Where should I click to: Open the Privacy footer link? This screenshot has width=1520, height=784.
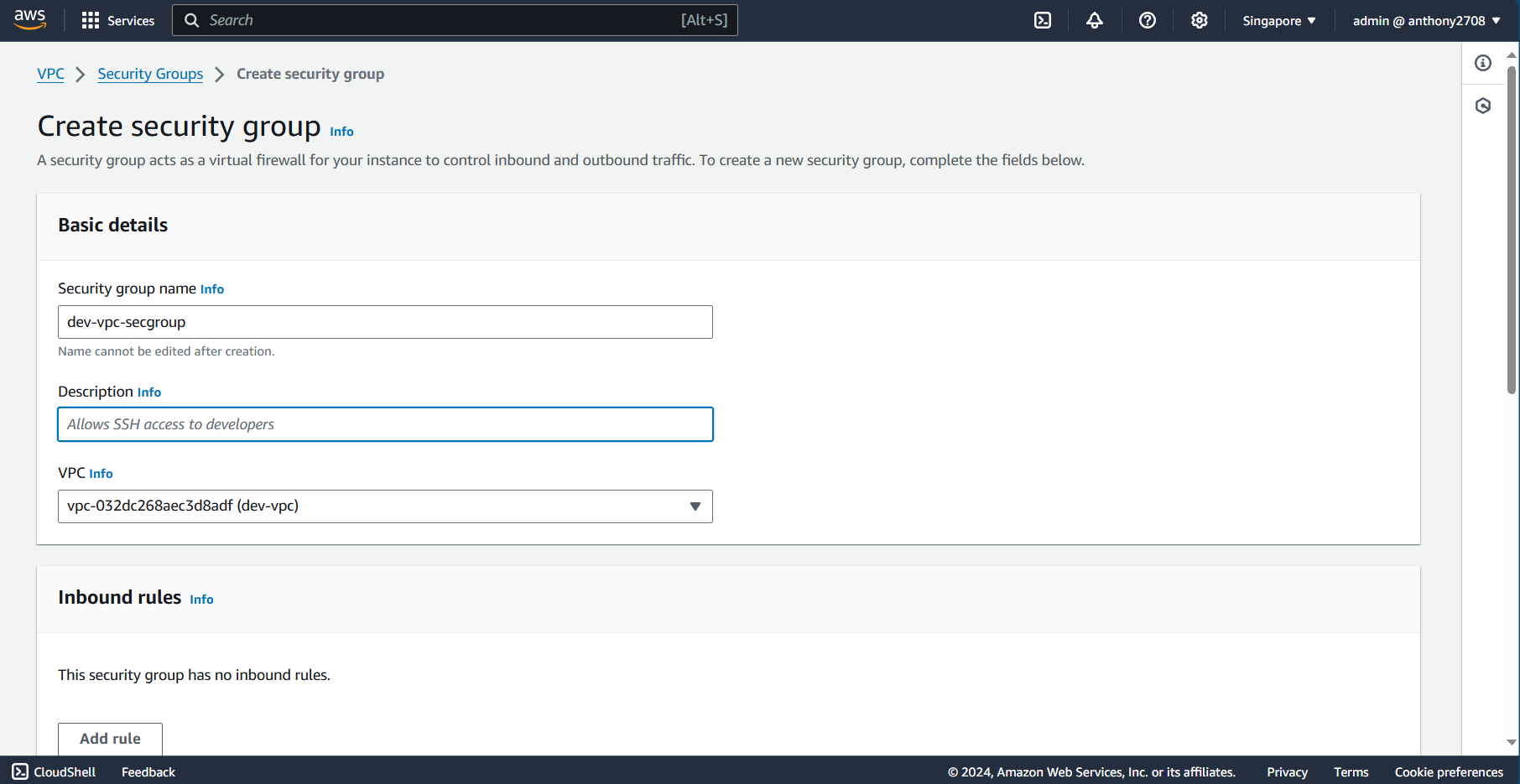1287,772
